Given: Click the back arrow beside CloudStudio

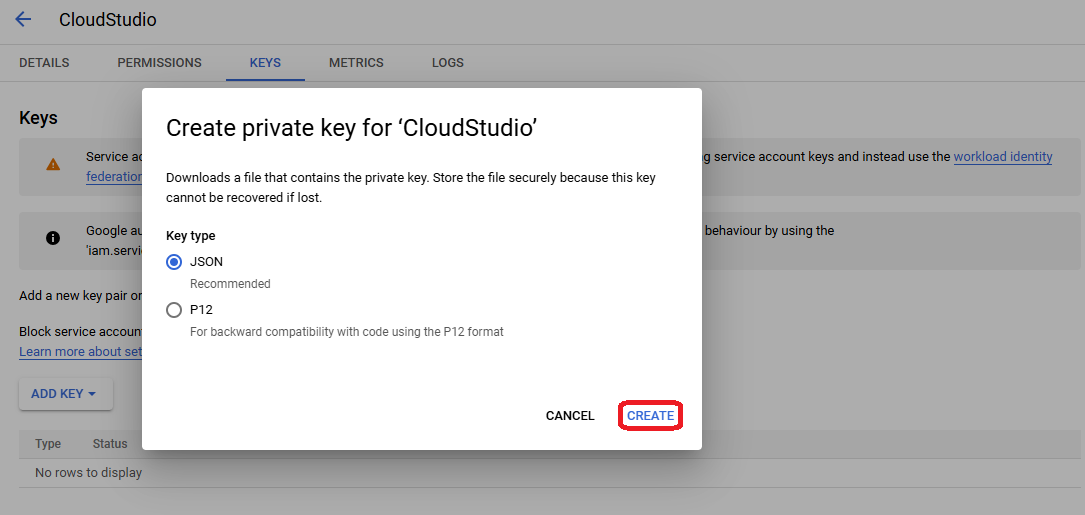Looking at the screenshot, I should pyautogui.click(x=23, y=20).
